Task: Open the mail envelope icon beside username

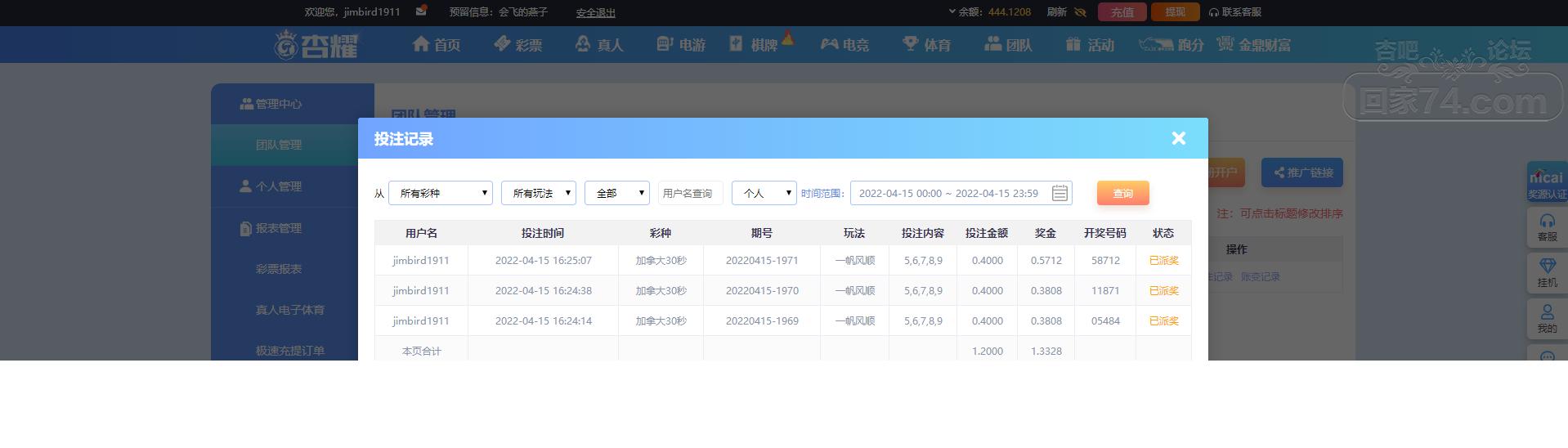Action: tap(421, 11)
